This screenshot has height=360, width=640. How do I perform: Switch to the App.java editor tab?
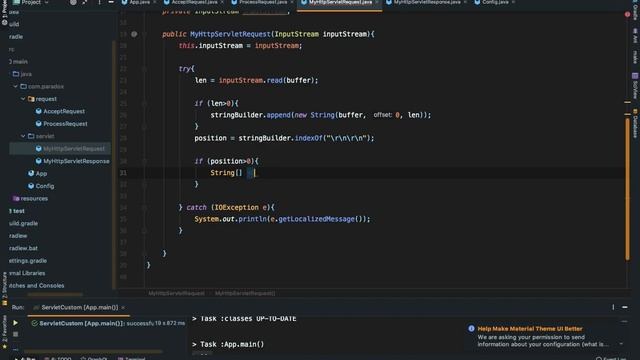(139, 2)
